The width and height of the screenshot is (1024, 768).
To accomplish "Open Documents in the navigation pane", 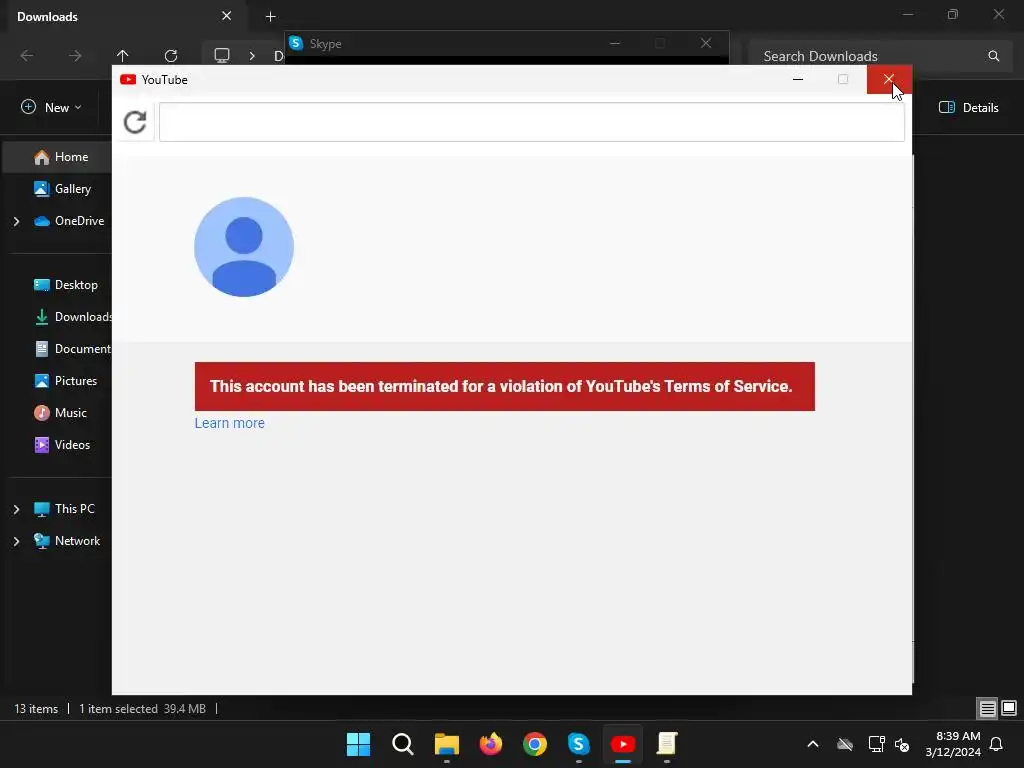I will [72, 349].
